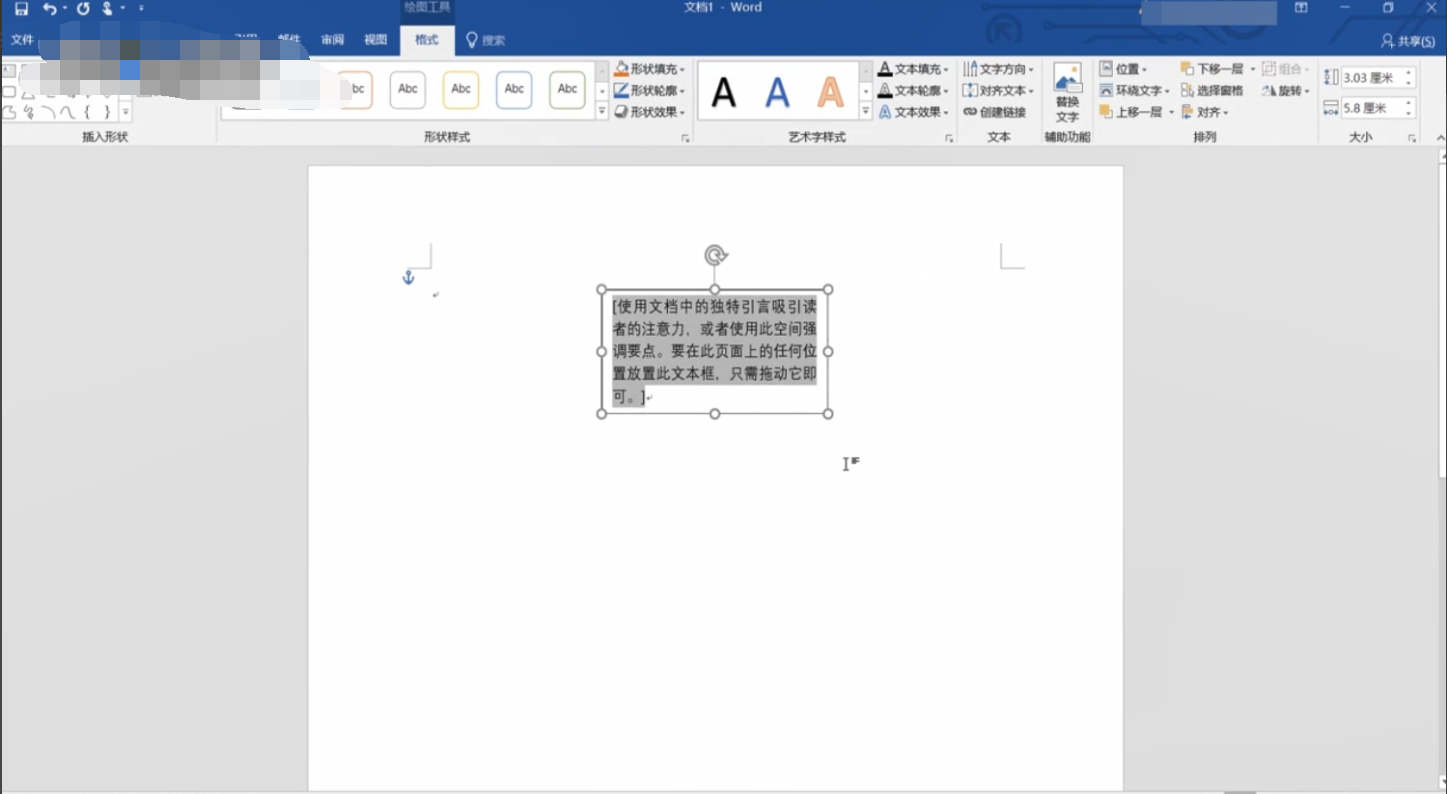
Task: Click the 替换文字 alt text icon
Action: coord(1067,94)
